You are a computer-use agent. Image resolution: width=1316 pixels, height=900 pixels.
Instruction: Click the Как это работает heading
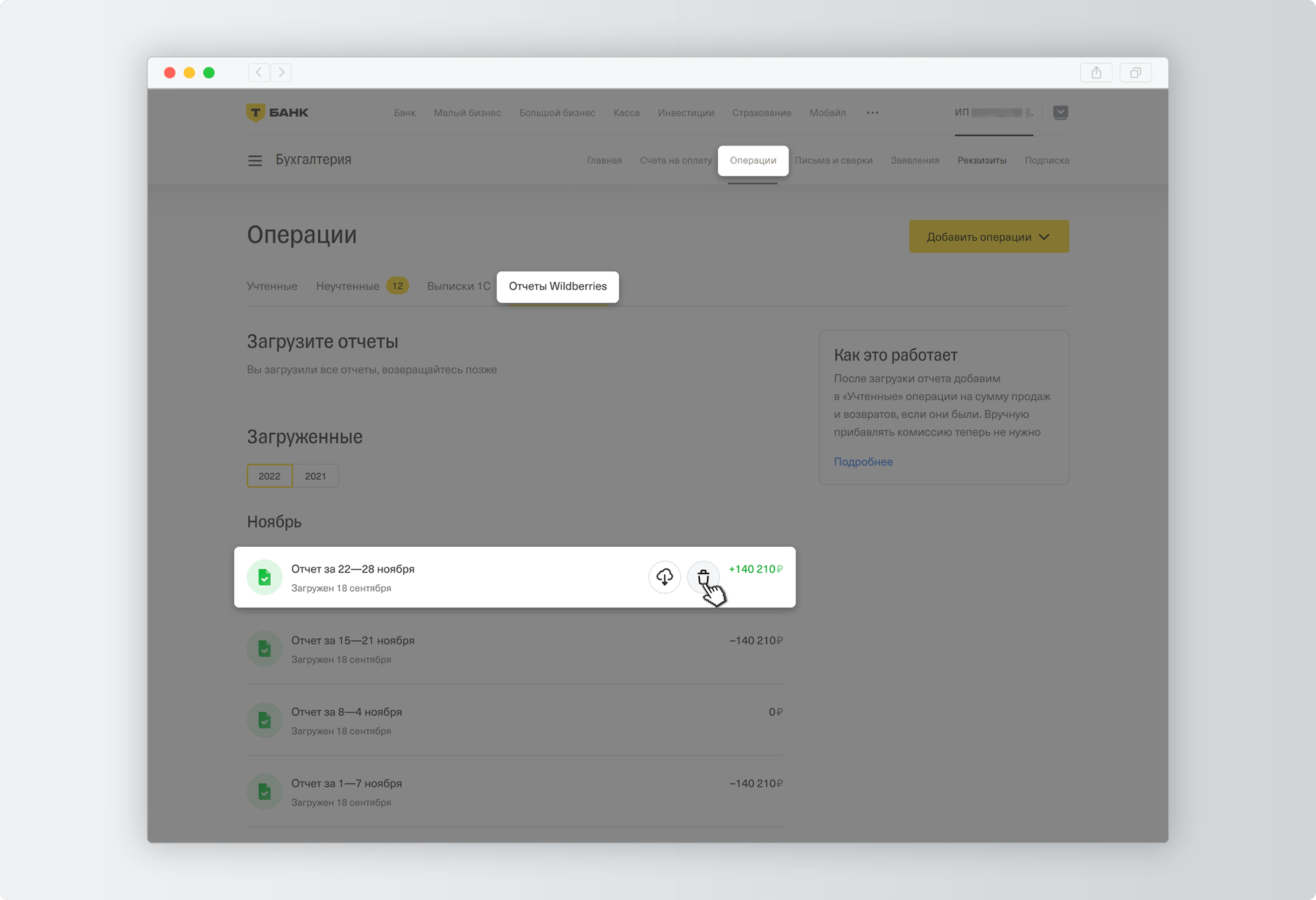[895, 355]
